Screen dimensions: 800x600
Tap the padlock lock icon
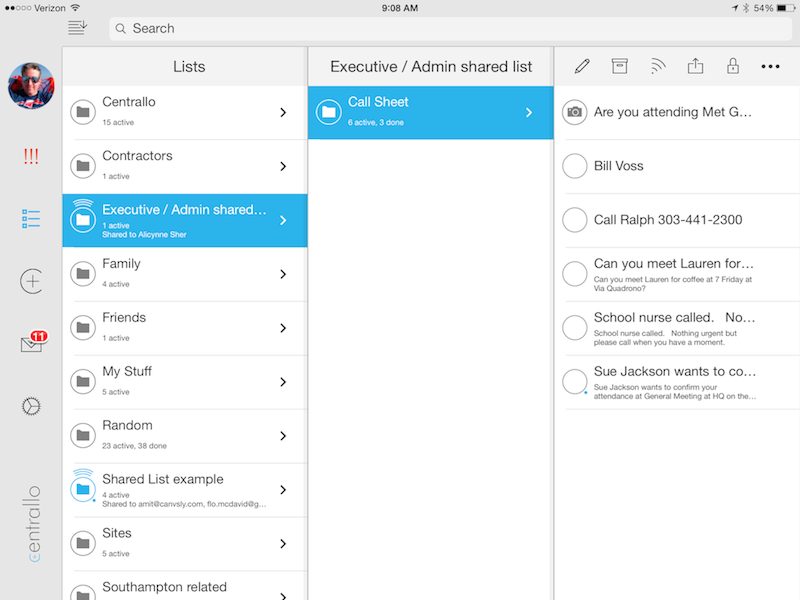pos(732,67)
